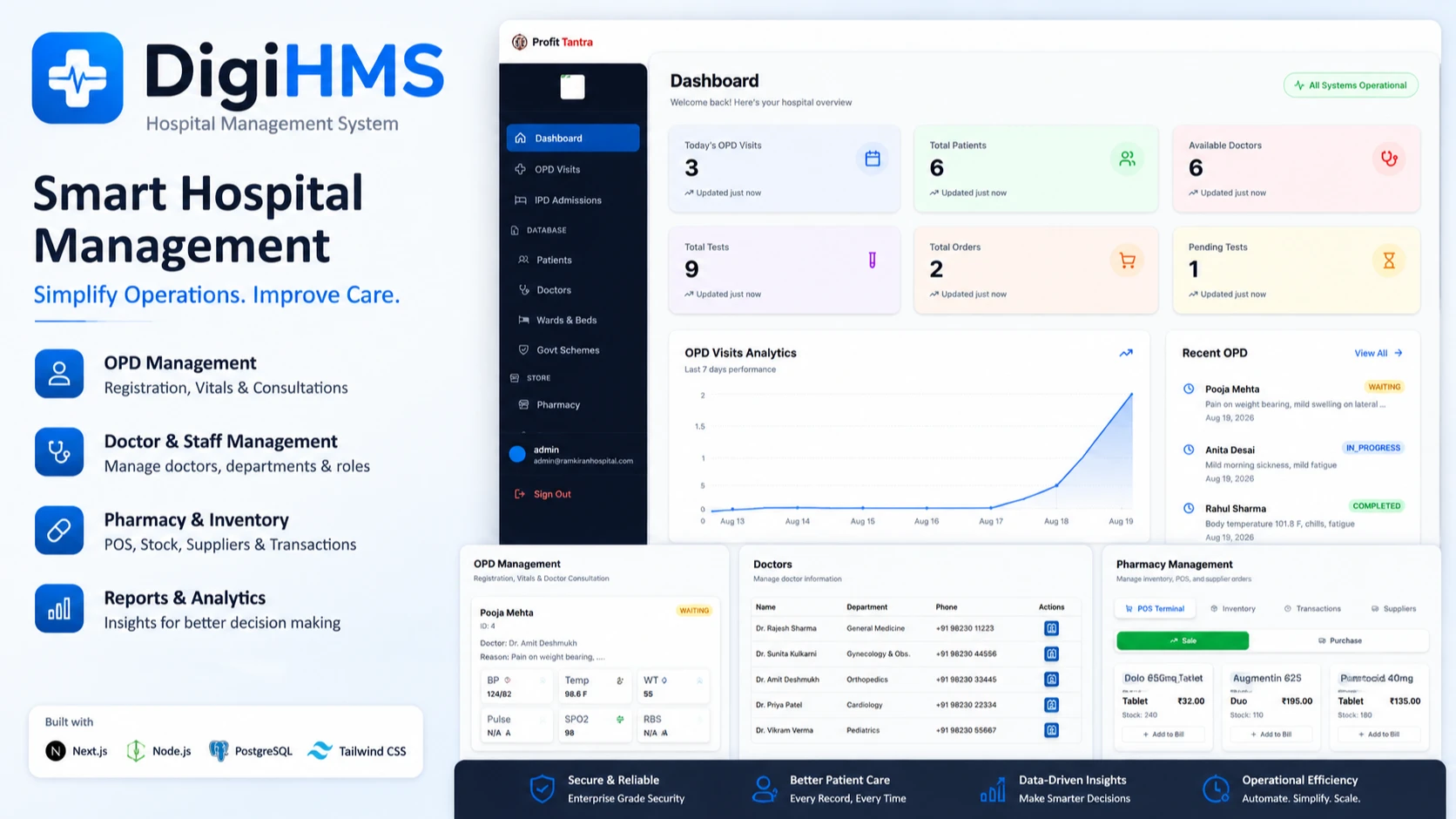Click the Node.js logo icon
This screenshot has width=1456, height=819.
click(x=136, y=751)
